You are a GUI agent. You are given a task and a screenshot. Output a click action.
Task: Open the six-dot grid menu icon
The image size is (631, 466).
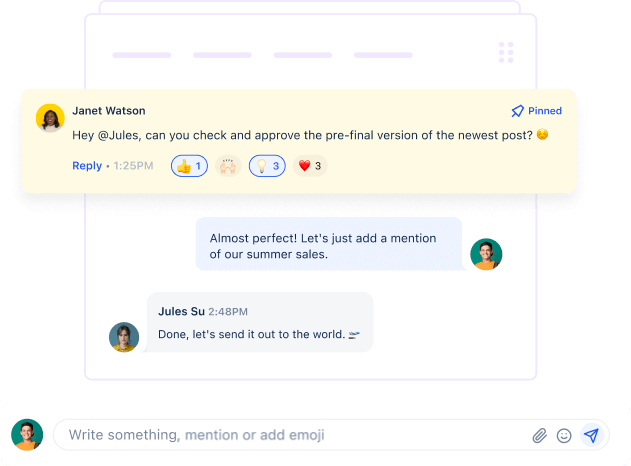(506, 52)
